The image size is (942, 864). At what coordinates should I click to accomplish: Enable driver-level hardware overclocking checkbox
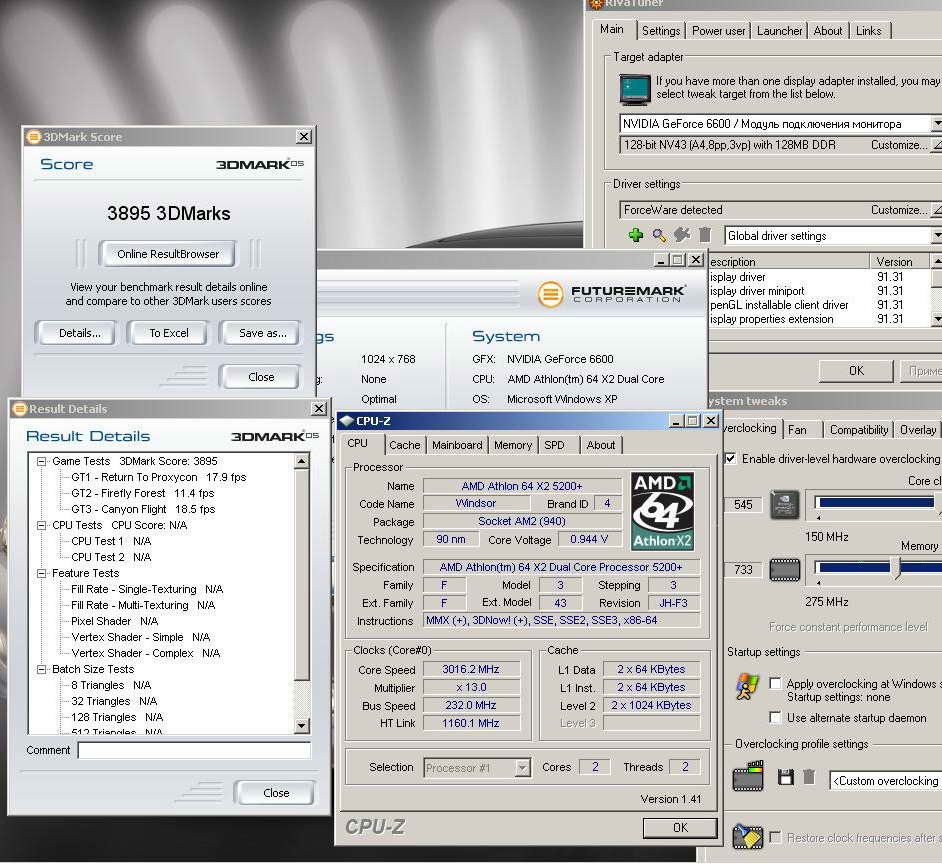tap(731, 458)
